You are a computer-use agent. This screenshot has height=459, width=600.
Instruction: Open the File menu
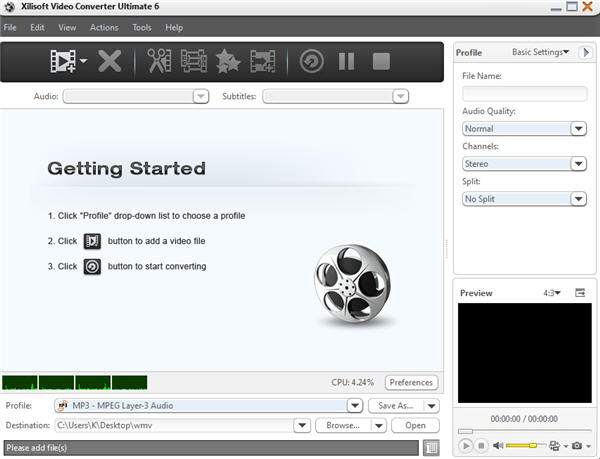(10, 28)
